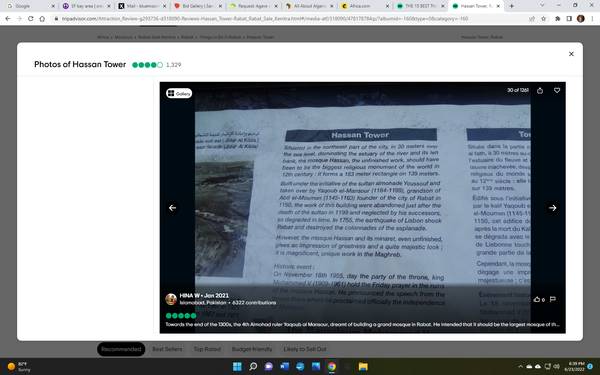
Task: Bookmark this page with the star icon
Action: point(543,19)
